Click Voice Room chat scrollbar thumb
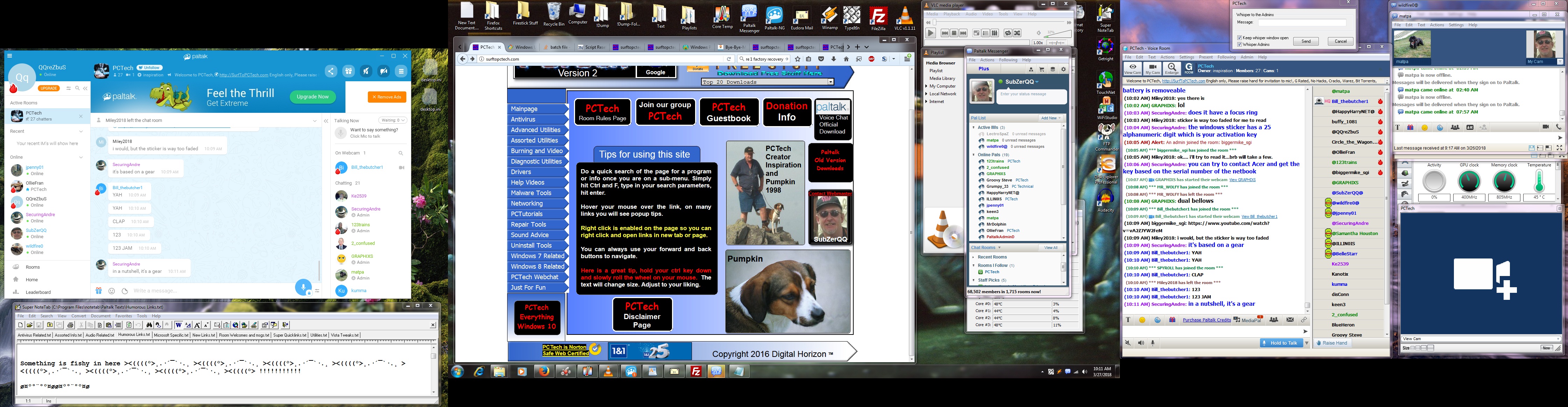 [x=1307, y=305]
